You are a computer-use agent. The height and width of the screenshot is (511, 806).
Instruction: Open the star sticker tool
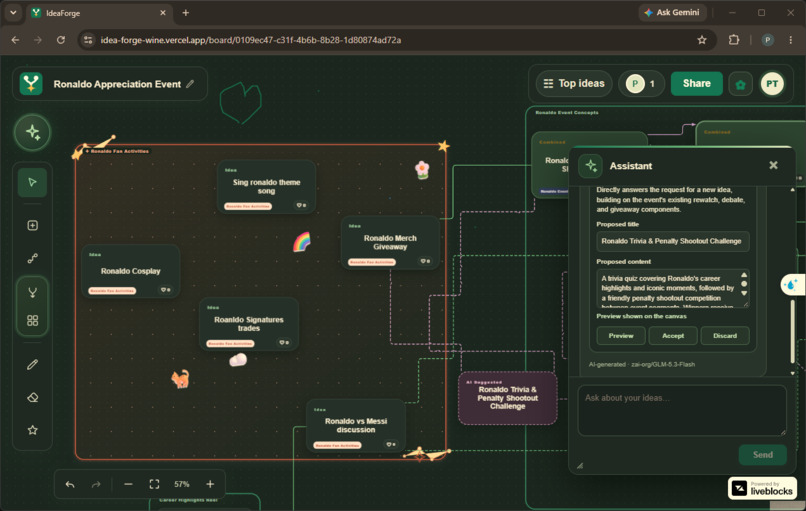click(x=32, y=430)
